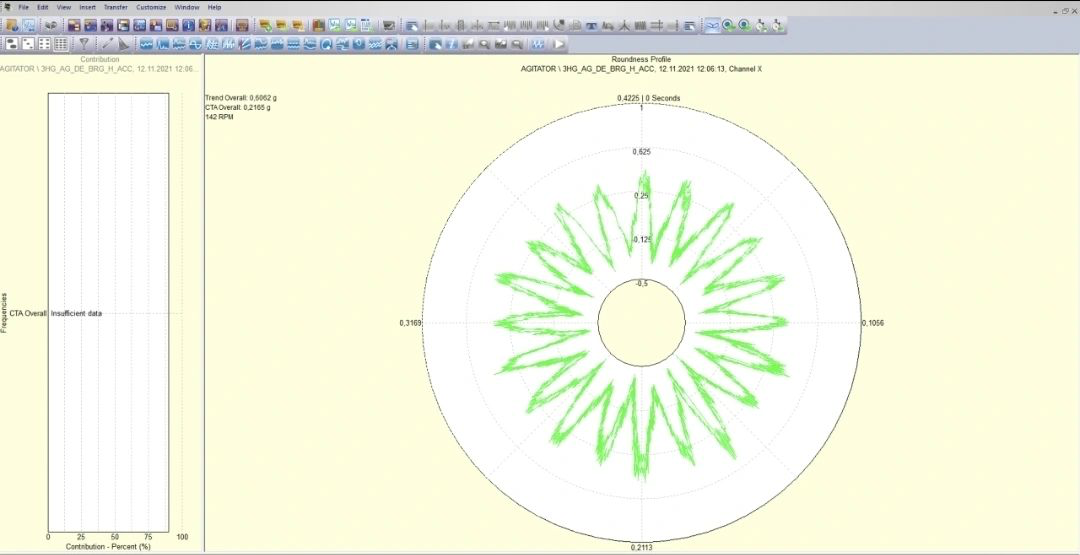Click the blue info 'i' toolbar icon
The image size is (1080, 555).
pyautogui.click(x=188, y=25)
